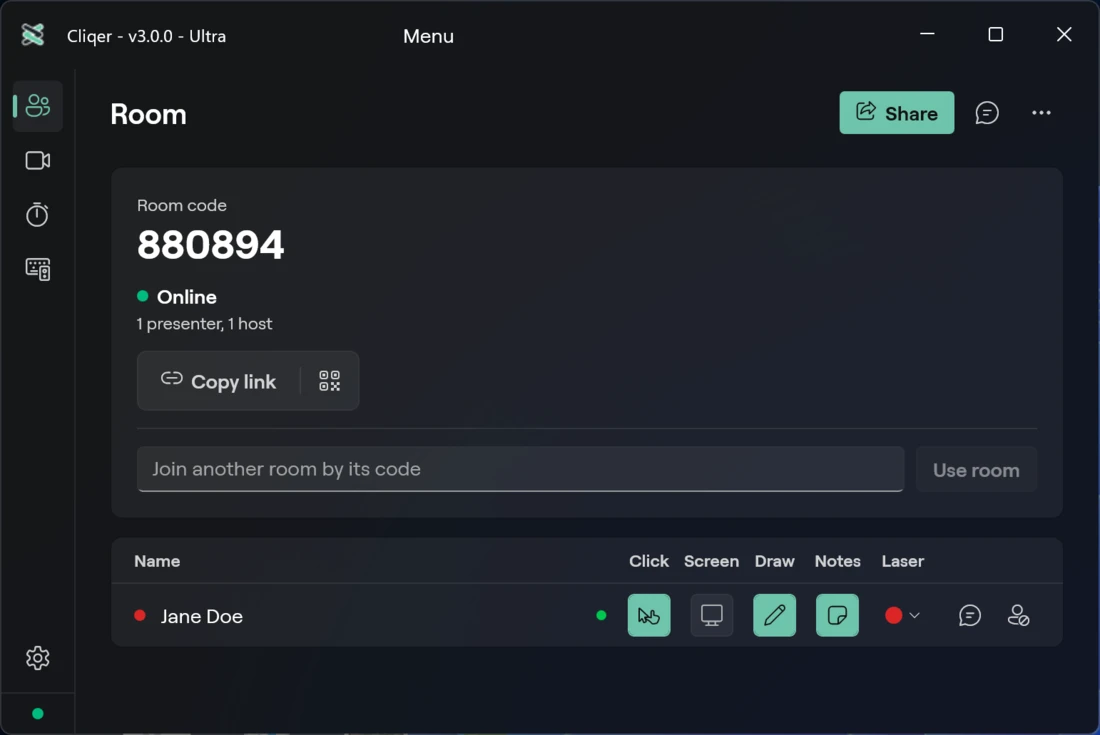The image size is (1100, 735).
Task: Toggle Click permission for Jane Doe
Action: 649,615
